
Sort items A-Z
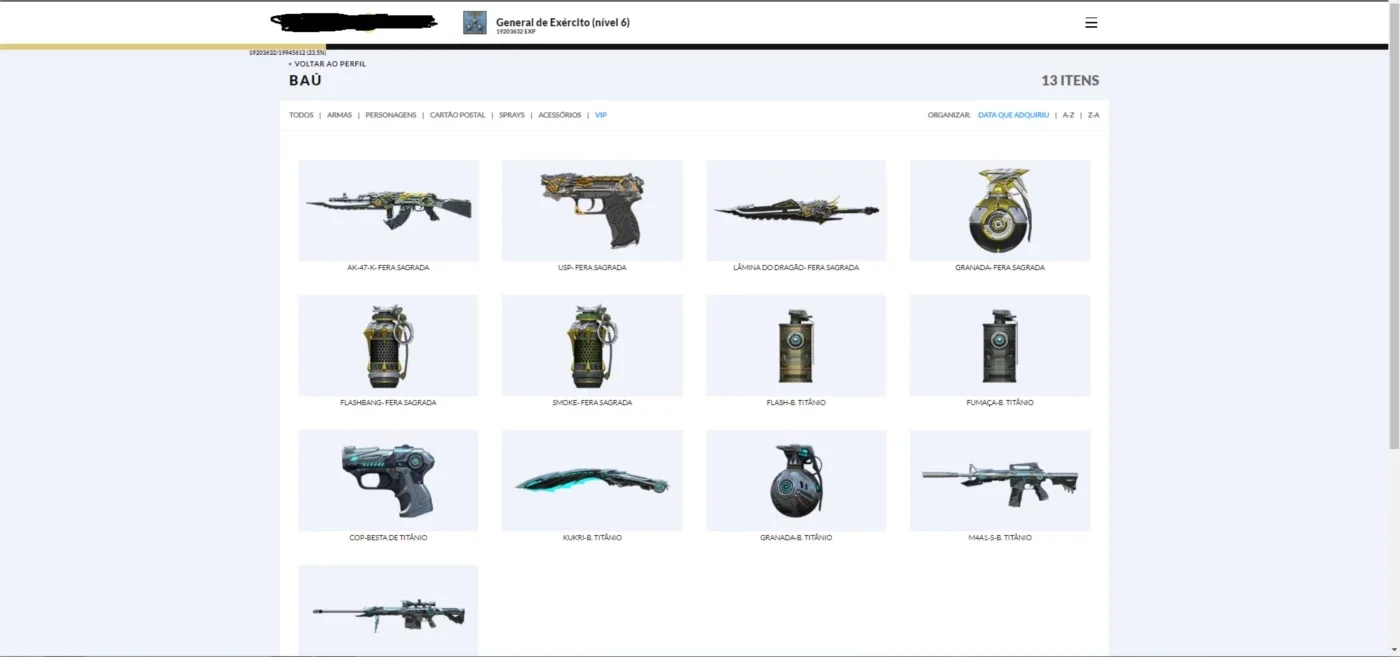1068,115
